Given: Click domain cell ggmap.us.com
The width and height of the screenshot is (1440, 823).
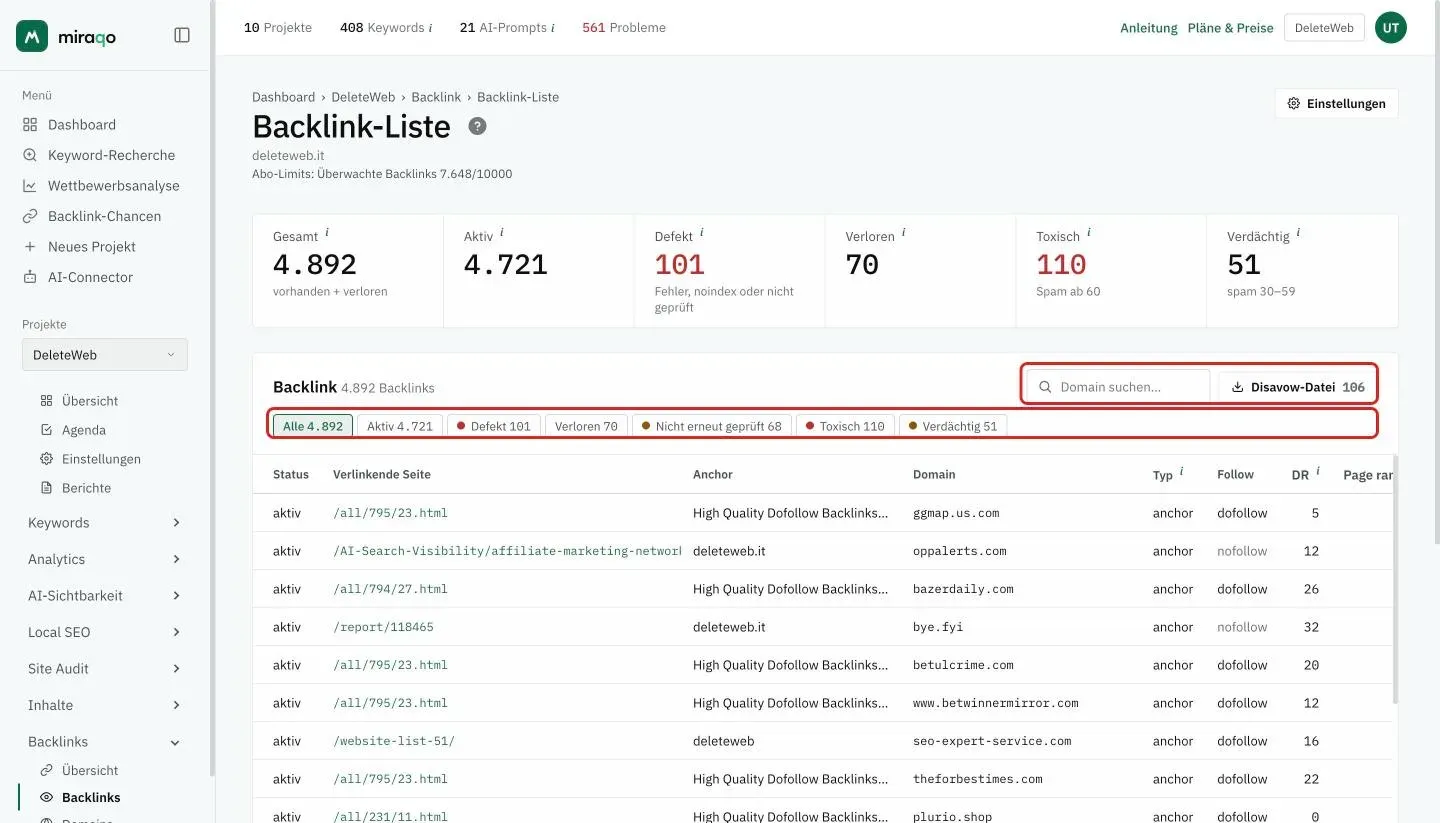Looking at the screenshot, I should (956, 513).
